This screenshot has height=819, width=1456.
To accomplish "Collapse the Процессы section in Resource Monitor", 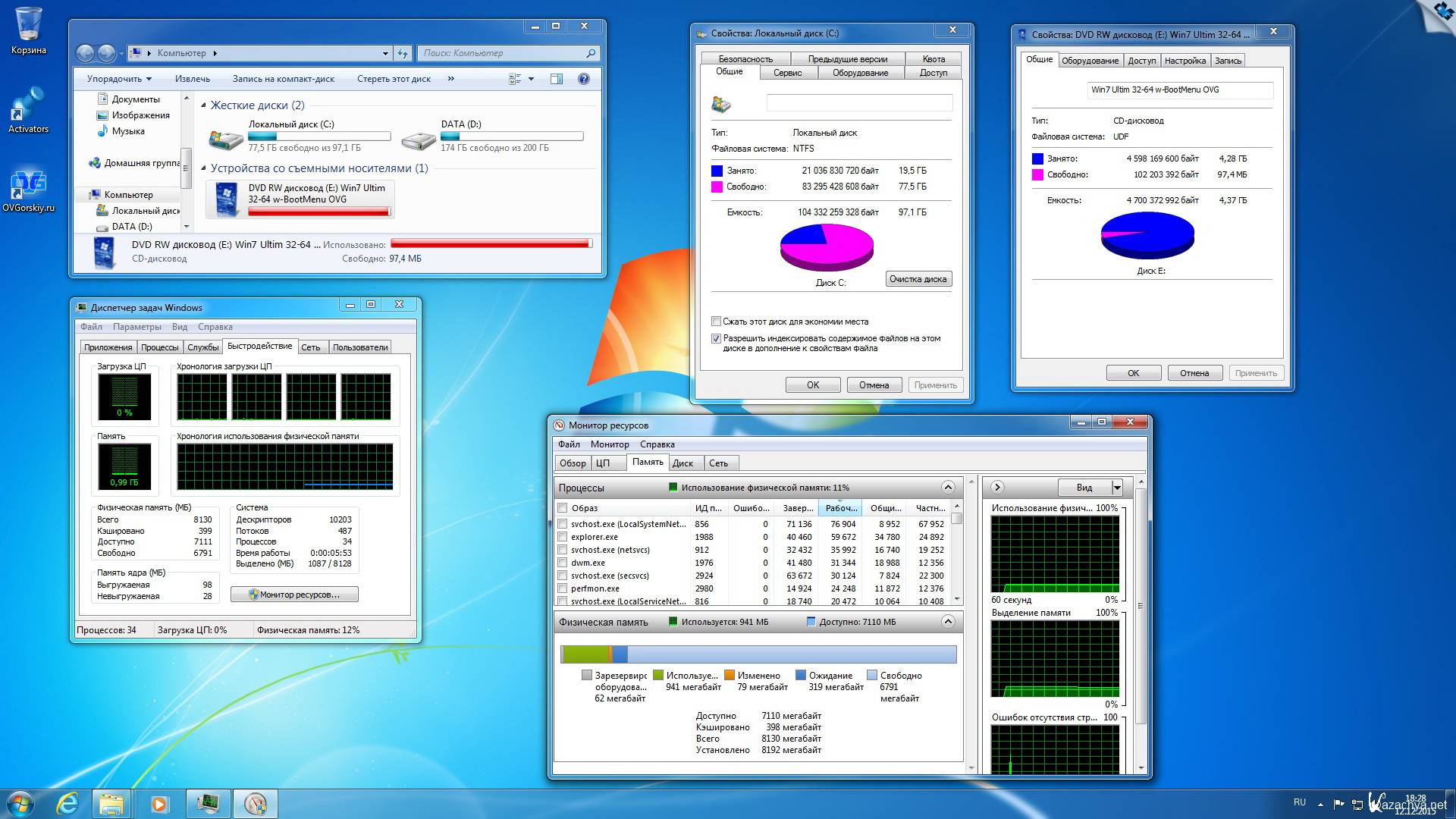I will 948,487.
